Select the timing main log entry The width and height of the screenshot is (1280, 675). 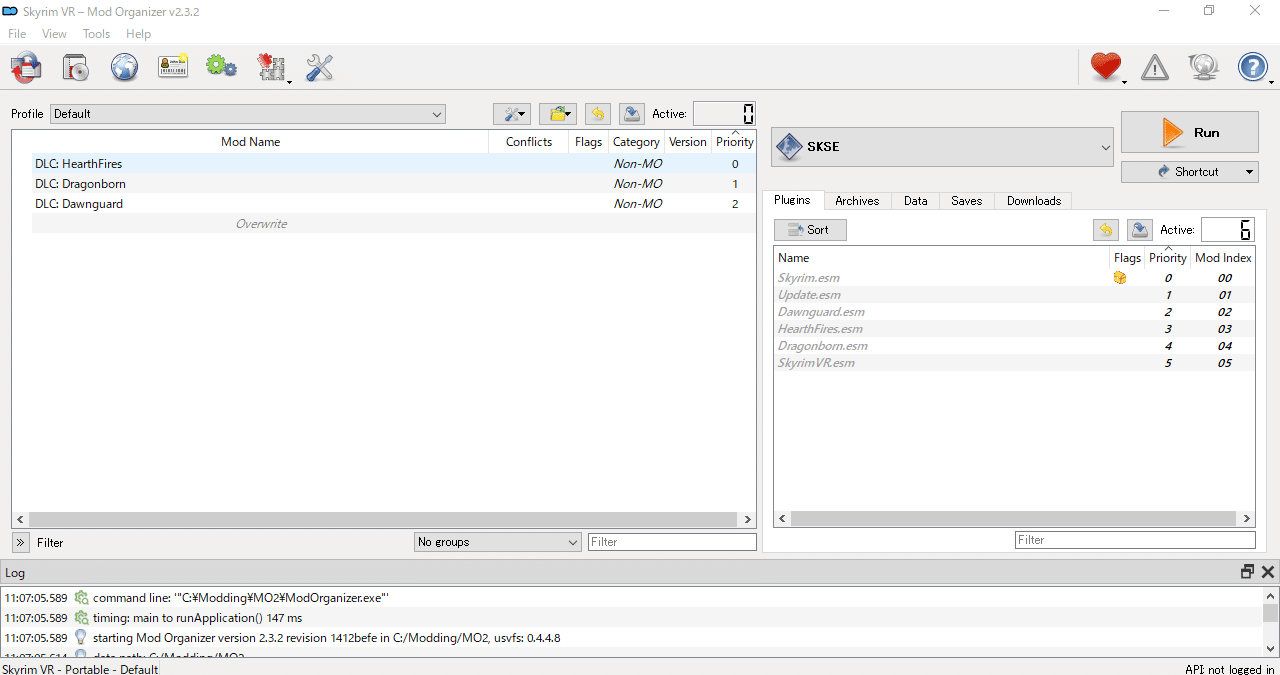click(632, 618)
